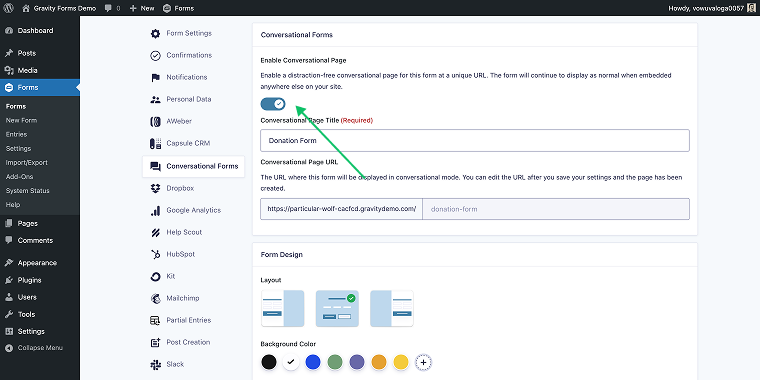760x380 pixels.
Task: Choose the green background color swatch
Action: point(335,362)
